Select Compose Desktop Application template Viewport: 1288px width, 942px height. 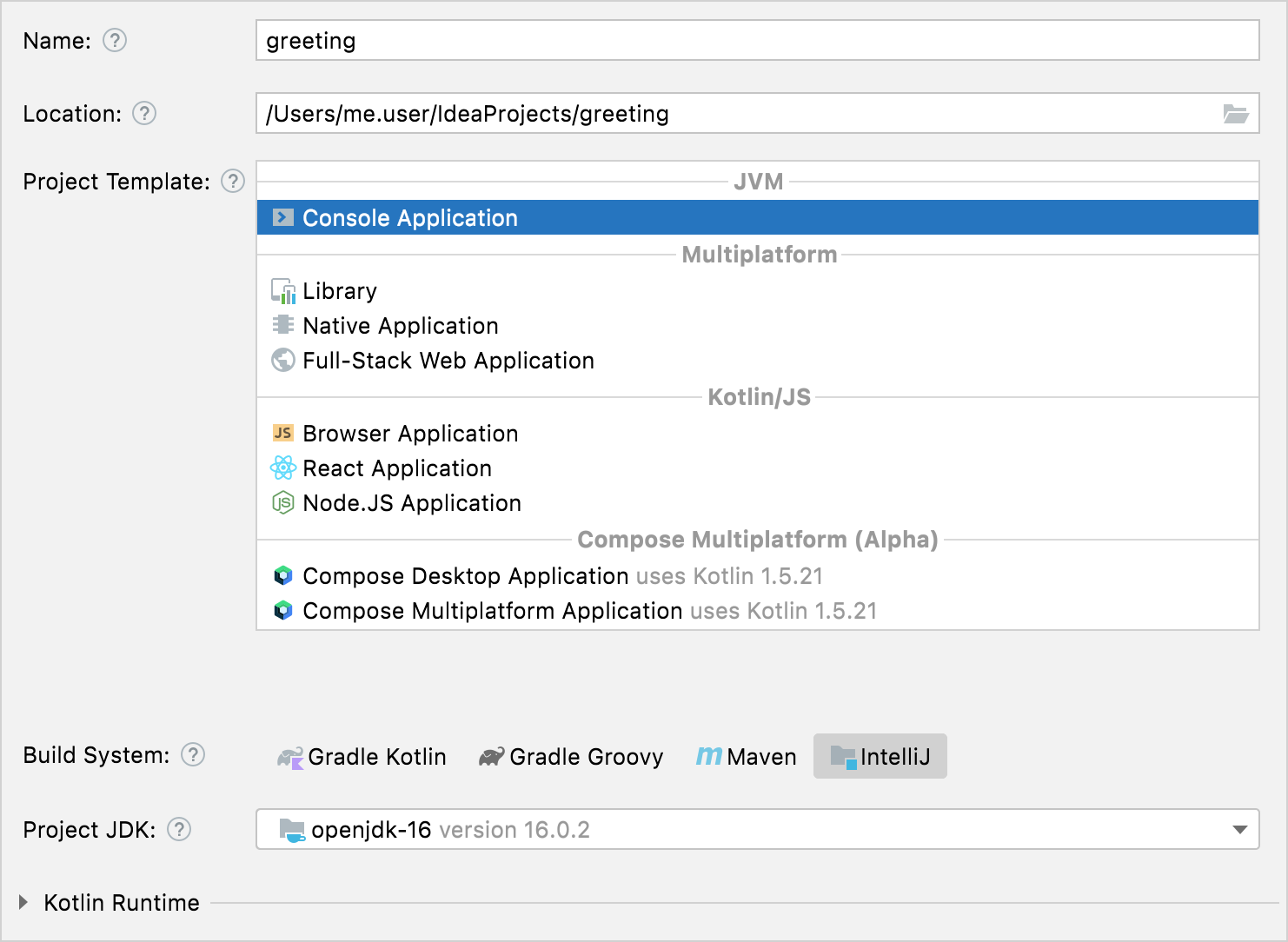click(x=758, y=575)
